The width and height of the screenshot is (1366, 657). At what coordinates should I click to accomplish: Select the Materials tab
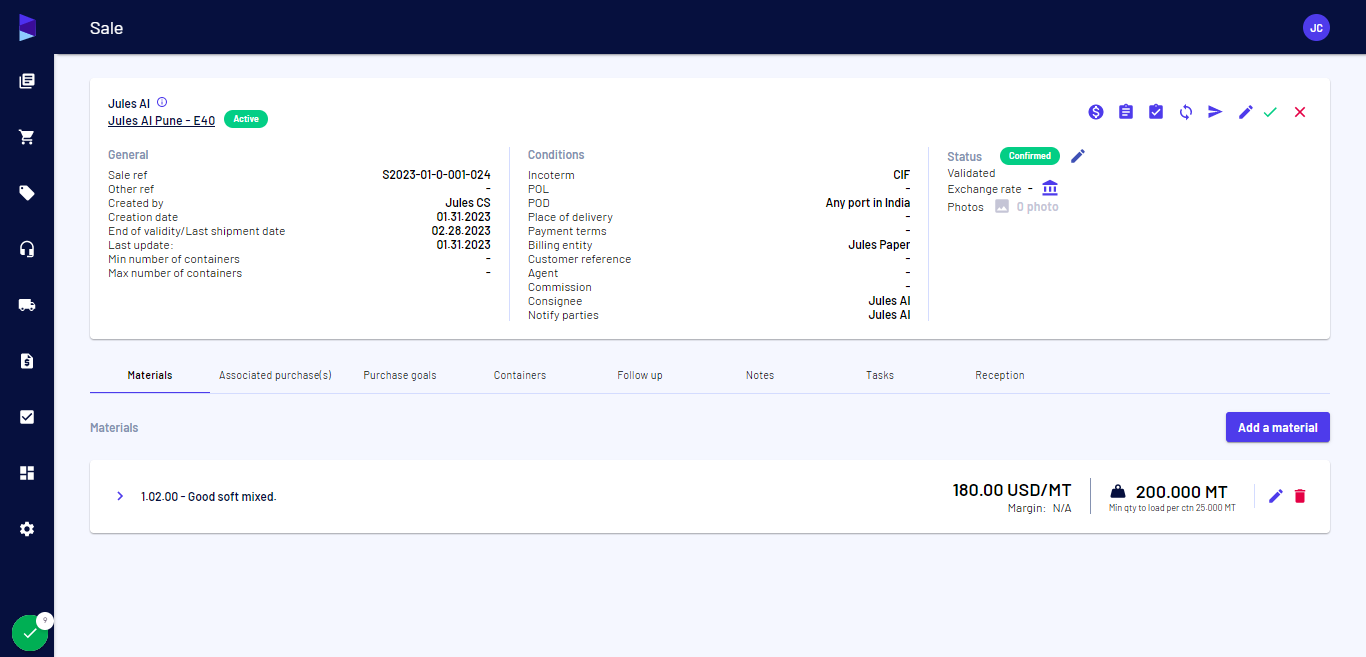[x=150, y=375]
